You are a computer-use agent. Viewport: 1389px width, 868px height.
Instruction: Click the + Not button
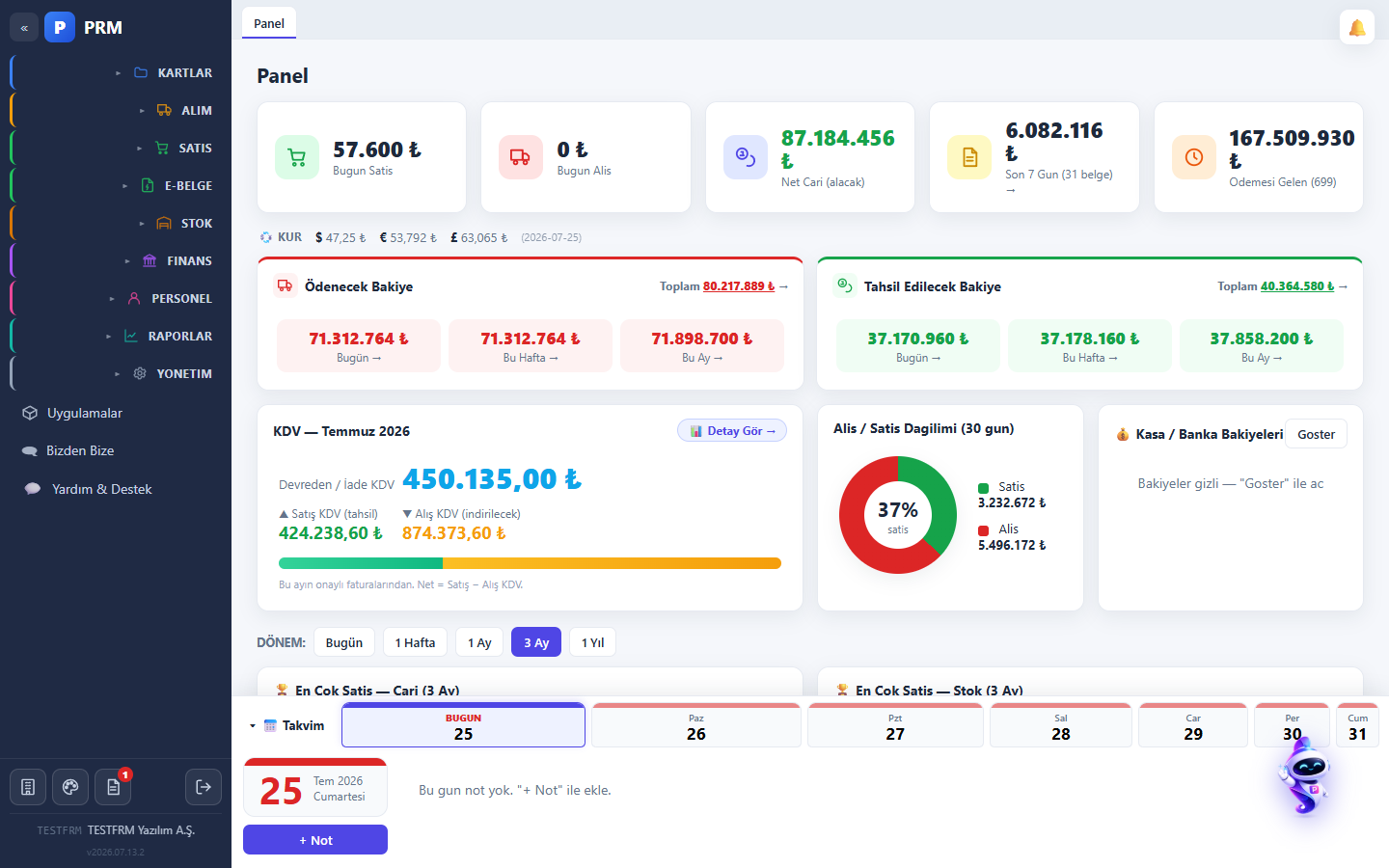315,840
